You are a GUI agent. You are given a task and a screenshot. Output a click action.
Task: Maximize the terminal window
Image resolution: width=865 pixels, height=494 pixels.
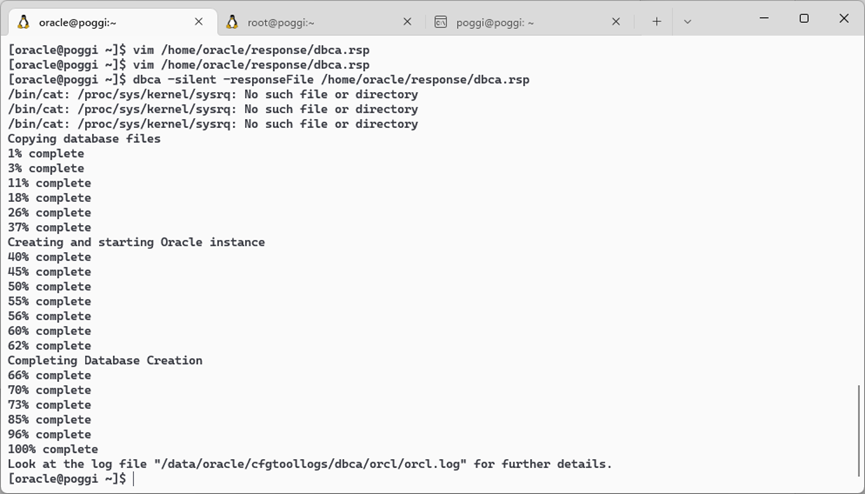pos(803,18)
